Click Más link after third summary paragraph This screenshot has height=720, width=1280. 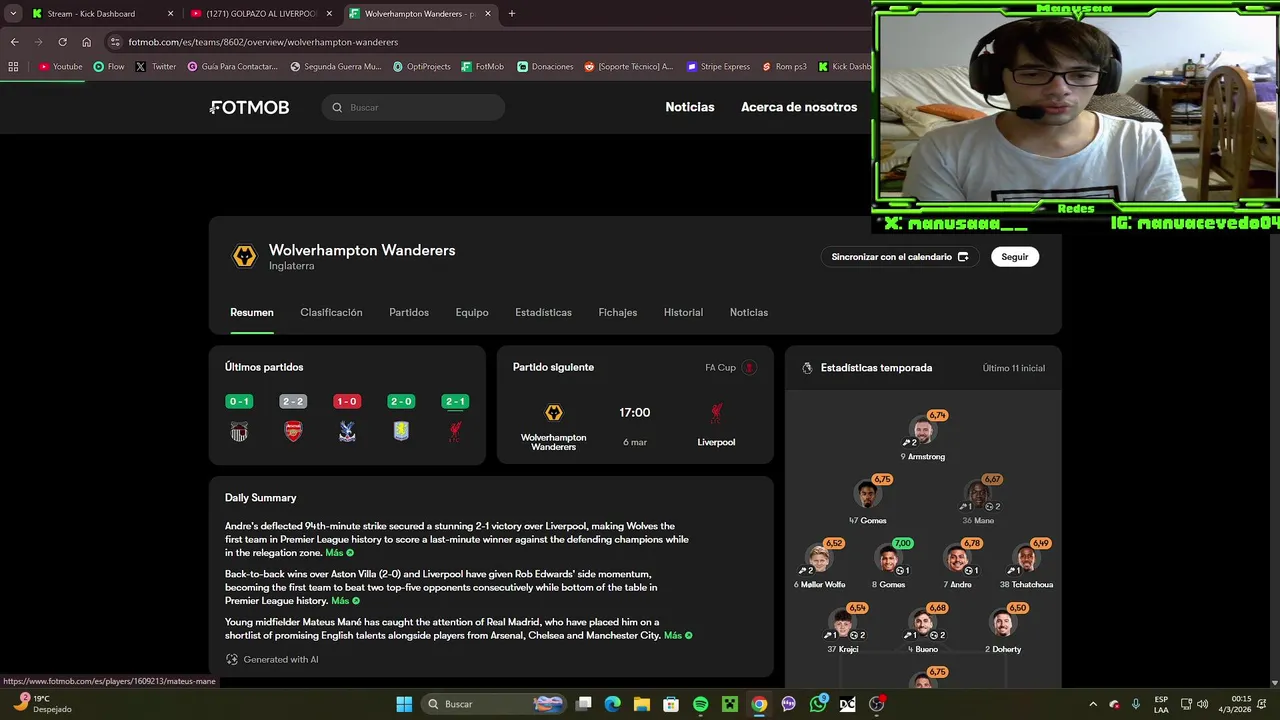point(678,635)
